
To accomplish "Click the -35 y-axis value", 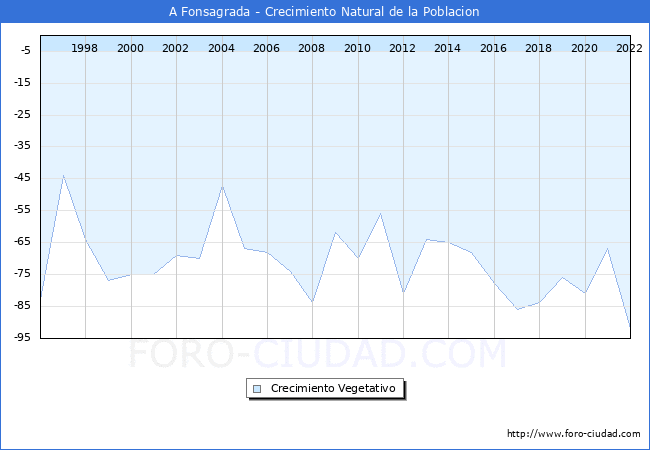I will point(22,146).
